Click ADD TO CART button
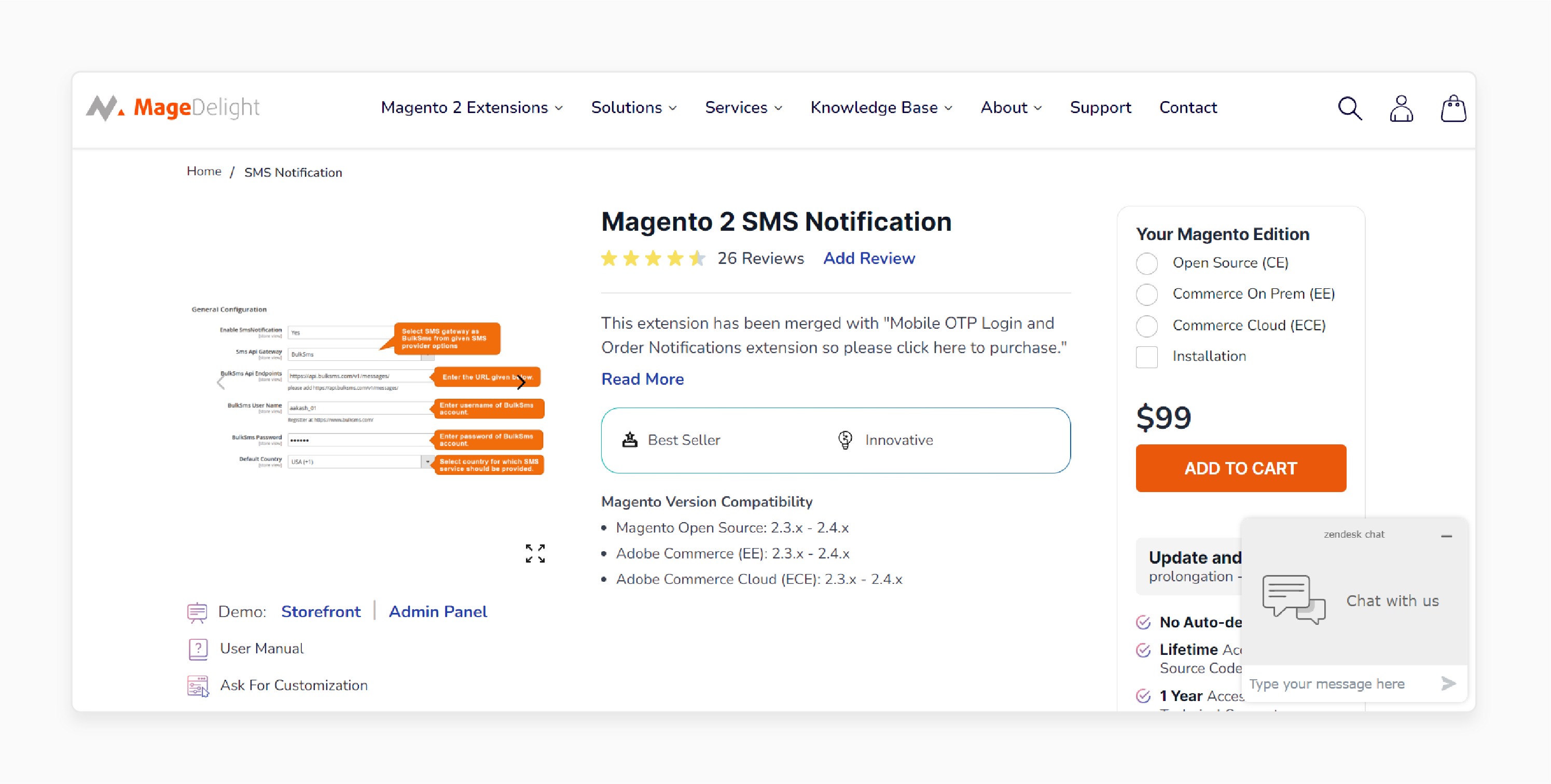 (x=1240, y=468)
